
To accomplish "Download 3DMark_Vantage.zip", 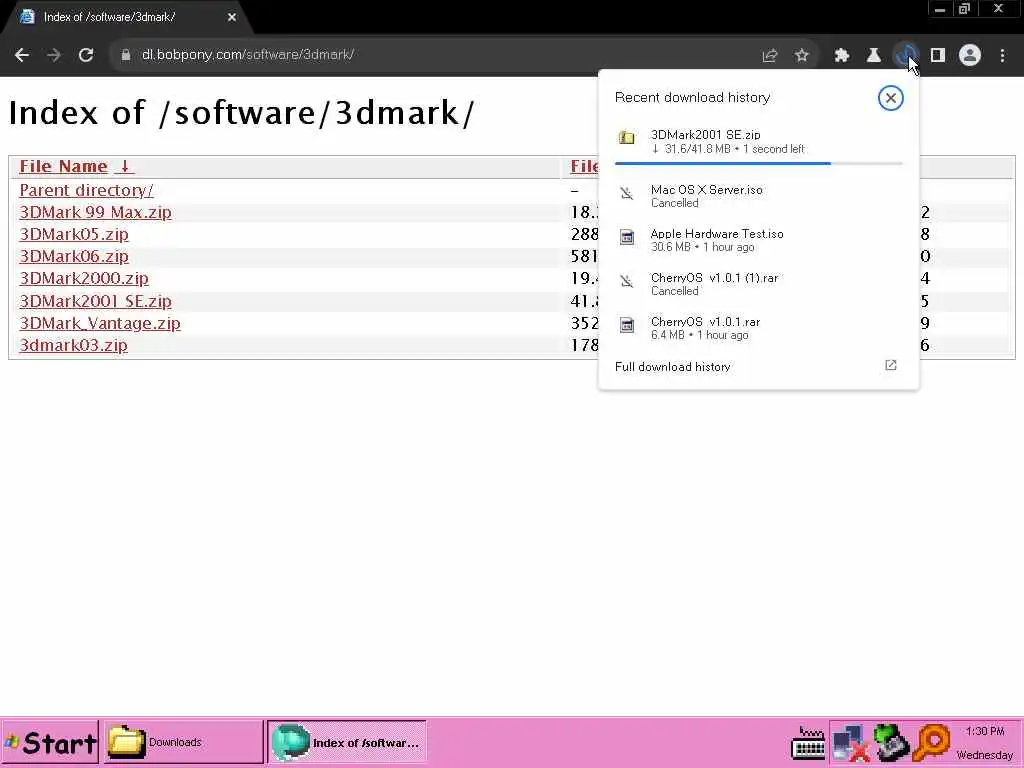I will 100,323.
